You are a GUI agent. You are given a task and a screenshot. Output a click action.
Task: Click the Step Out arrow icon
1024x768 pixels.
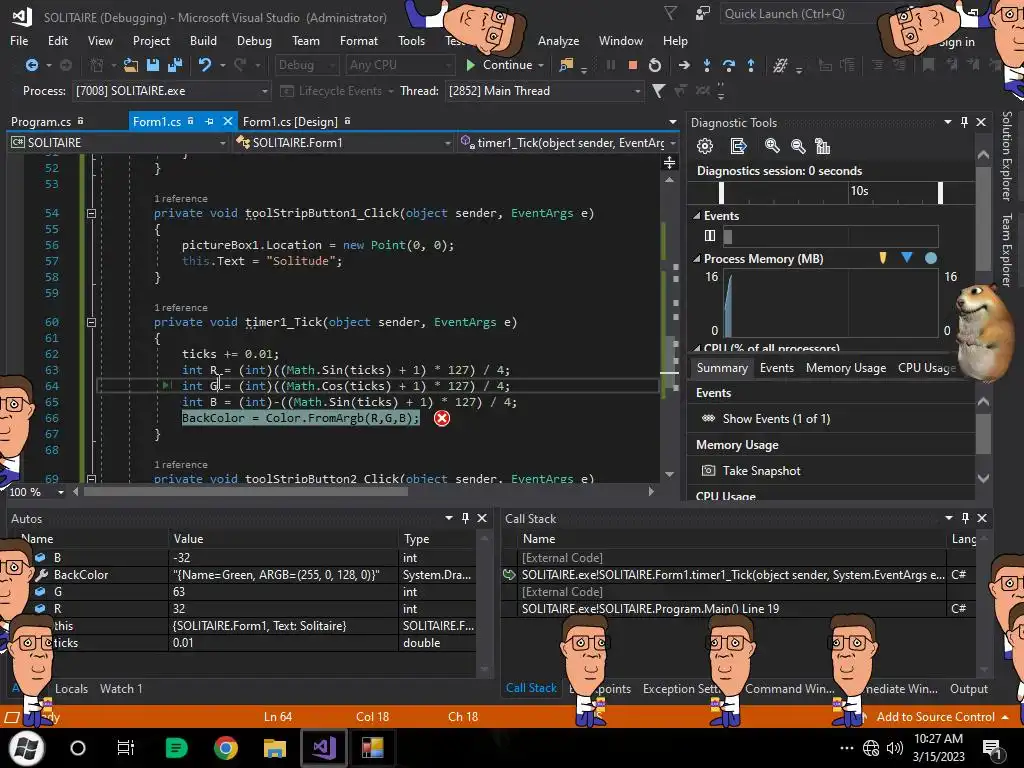click(751, 65)
